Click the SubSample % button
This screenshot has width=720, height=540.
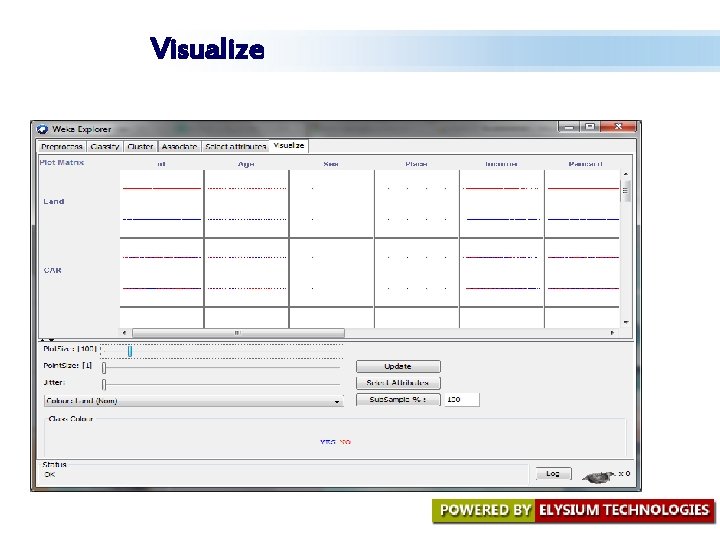coord(398,399)
